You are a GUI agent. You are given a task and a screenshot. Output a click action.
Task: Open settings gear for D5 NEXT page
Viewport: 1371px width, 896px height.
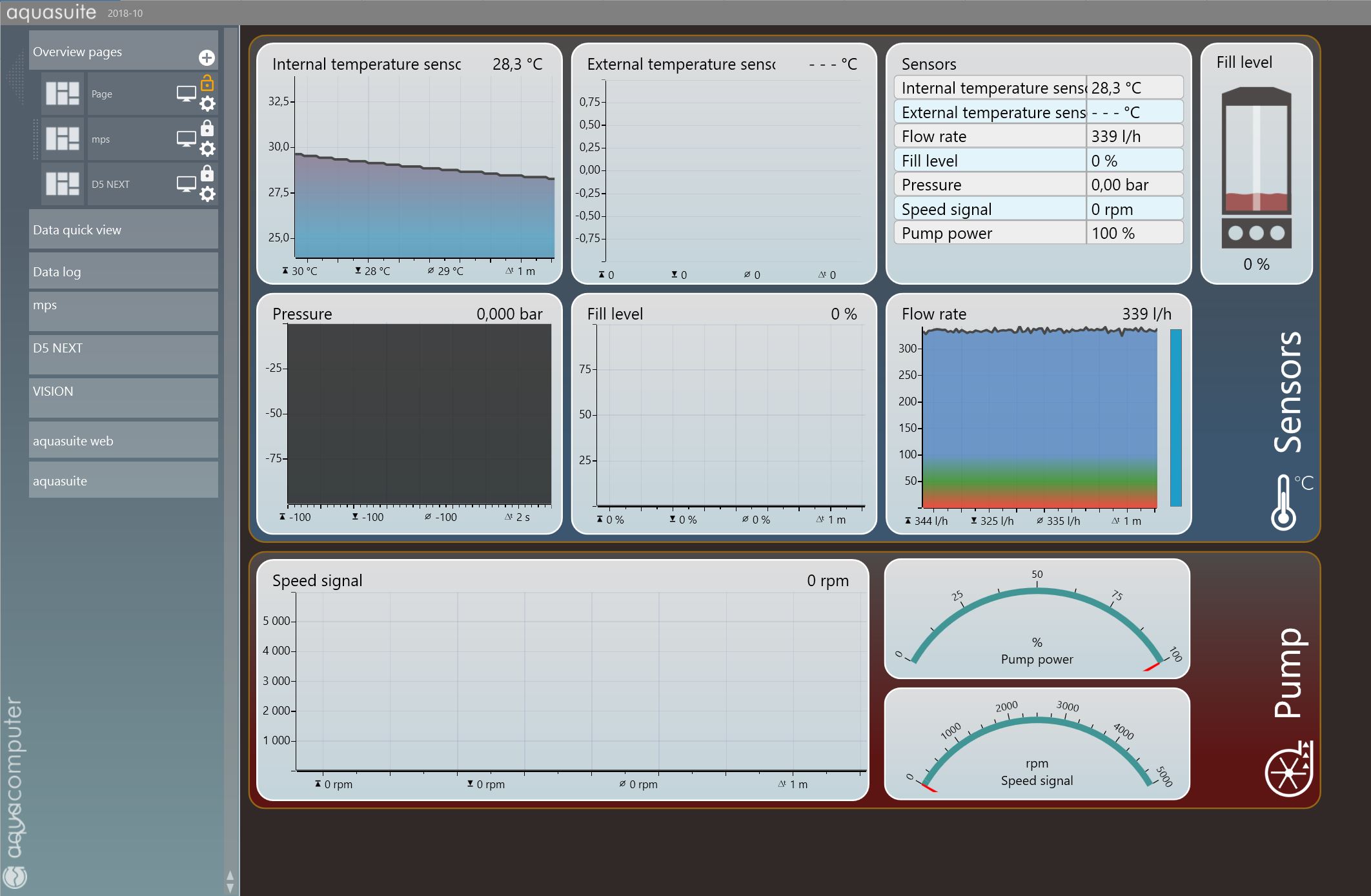point(207,194)
